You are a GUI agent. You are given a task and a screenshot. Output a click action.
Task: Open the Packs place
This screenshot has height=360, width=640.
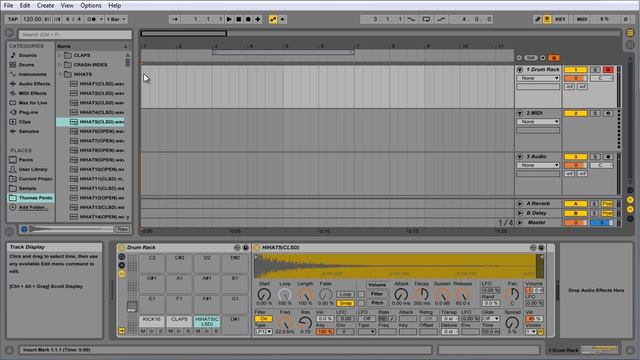(25, 160)
